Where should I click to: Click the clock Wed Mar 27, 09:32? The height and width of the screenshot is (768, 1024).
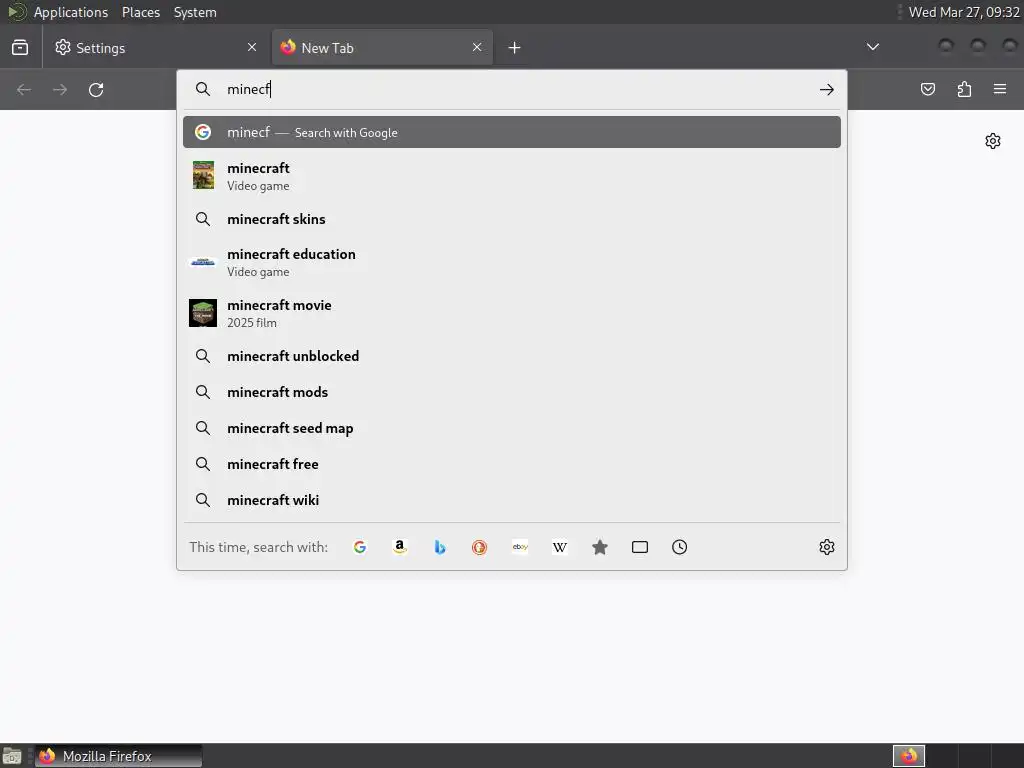(964, 12)
